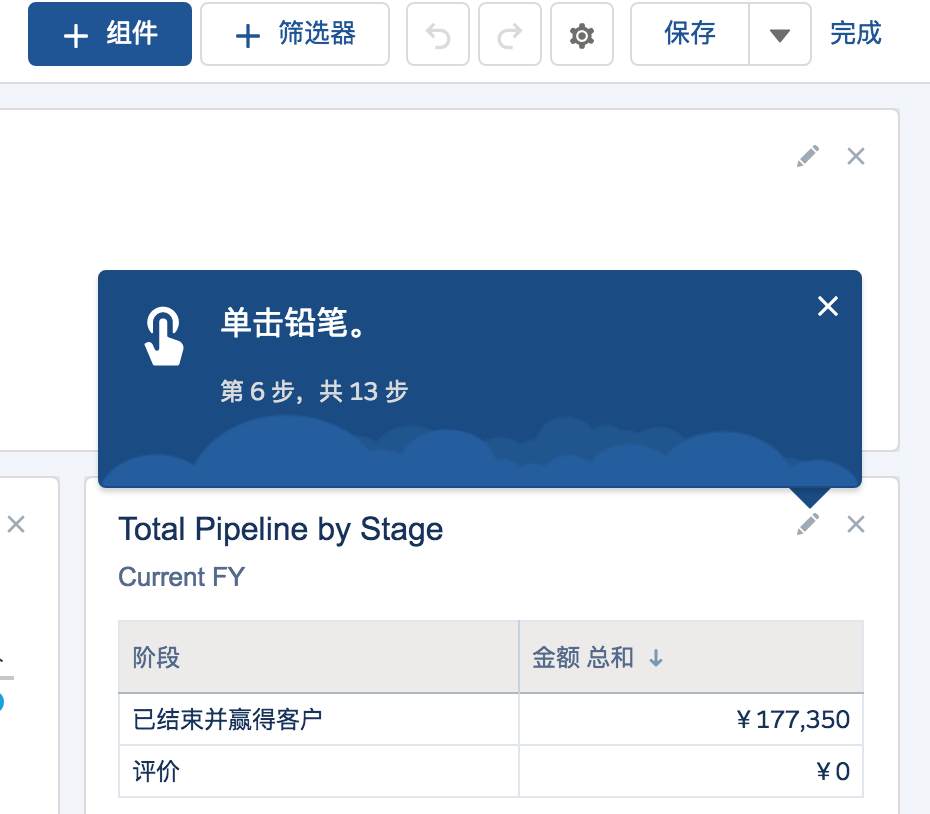
Task: Edit the top component with its pencil icon
Action: click(808, 156)
